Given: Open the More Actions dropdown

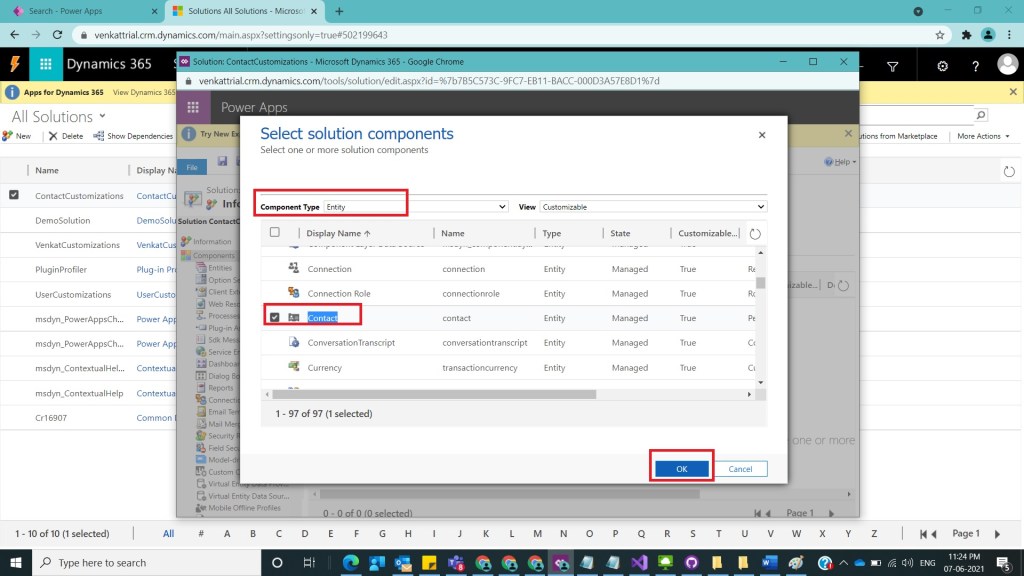Looking at the screenshot, I should (x=983, y=136).
